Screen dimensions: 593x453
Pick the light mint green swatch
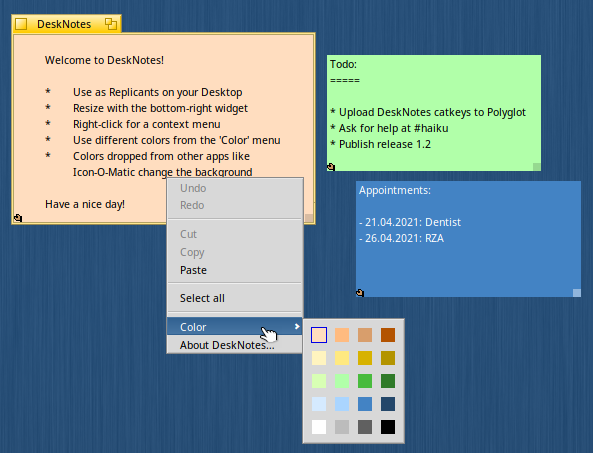(x=342, y=381)
